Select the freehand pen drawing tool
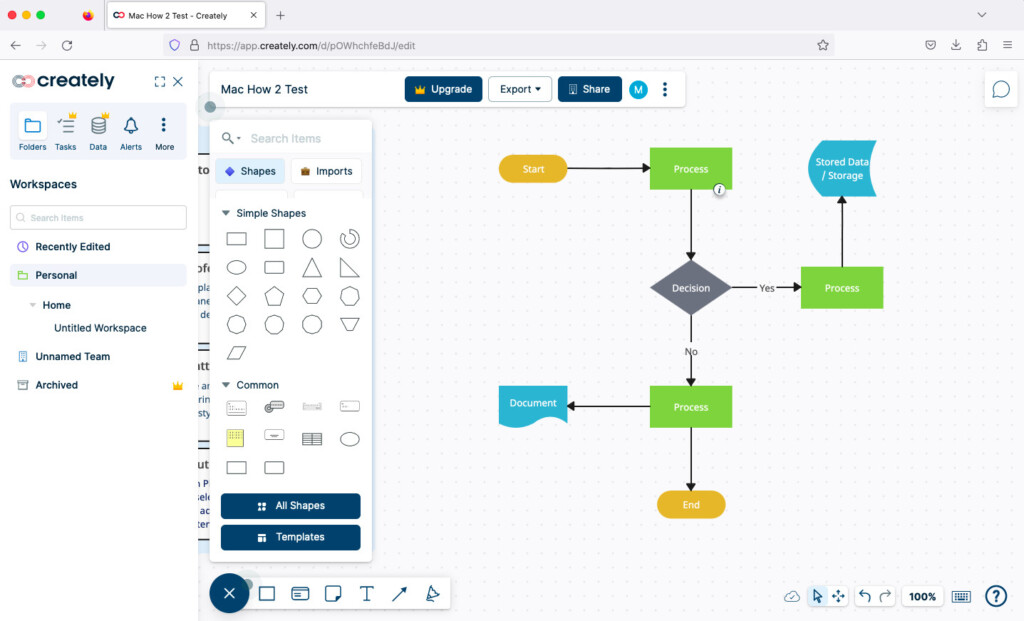This screenshot has width=1024, height=621. click(432, 594)
